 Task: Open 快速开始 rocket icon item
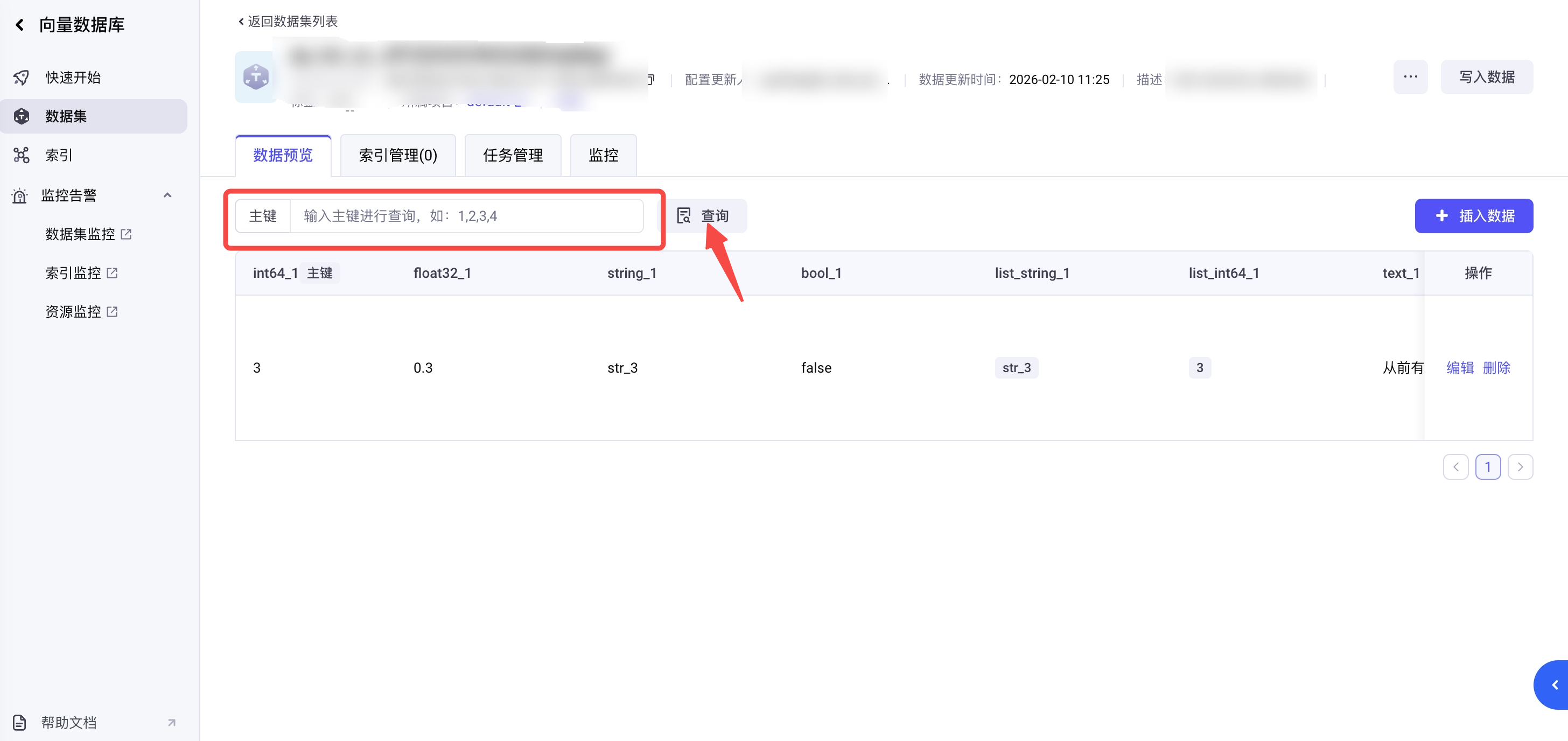[x=22, y=78]
